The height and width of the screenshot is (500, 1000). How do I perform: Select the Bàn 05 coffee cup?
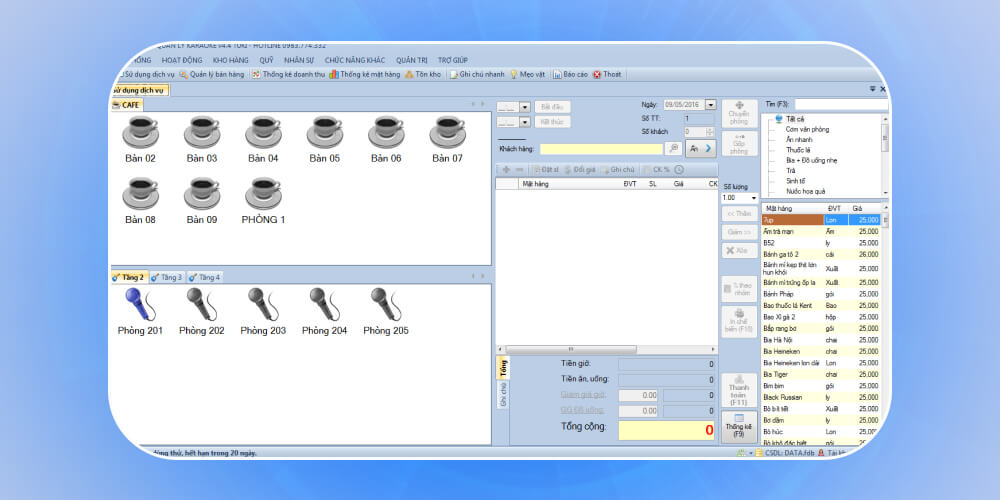pos(324,132)
